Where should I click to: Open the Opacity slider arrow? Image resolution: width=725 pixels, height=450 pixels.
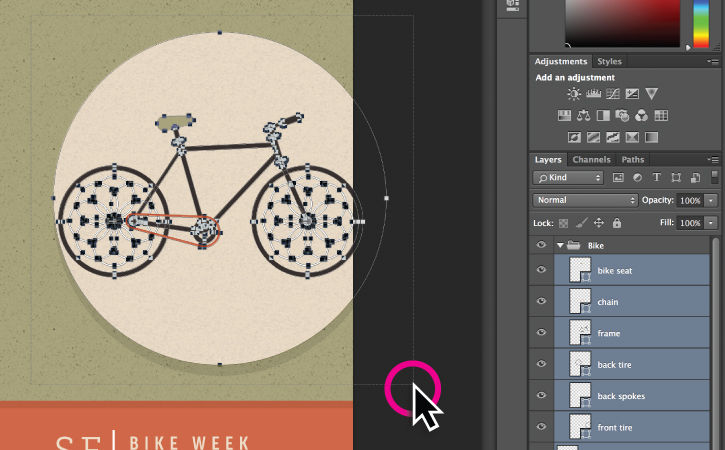(711, 201)
